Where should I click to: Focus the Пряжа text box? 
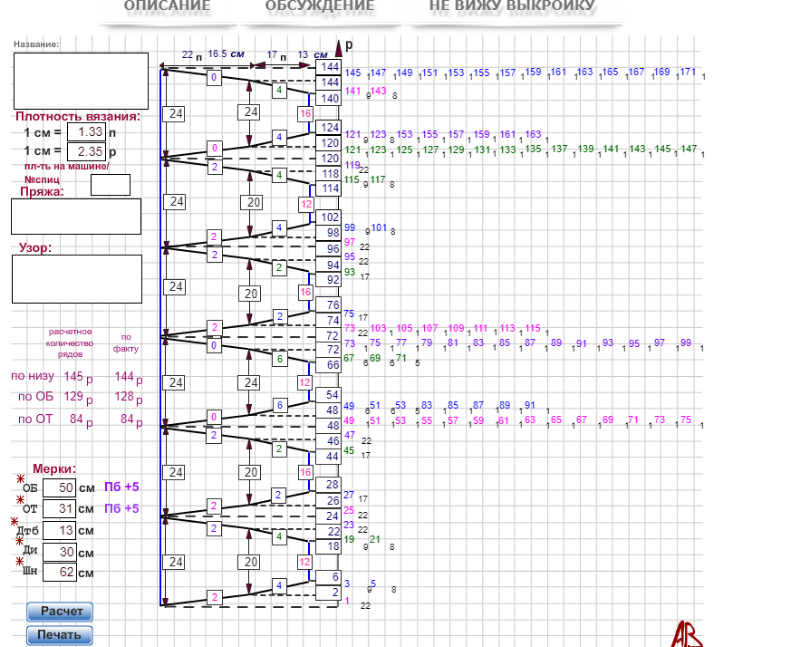pyautogui.click(x=77, y=216)
